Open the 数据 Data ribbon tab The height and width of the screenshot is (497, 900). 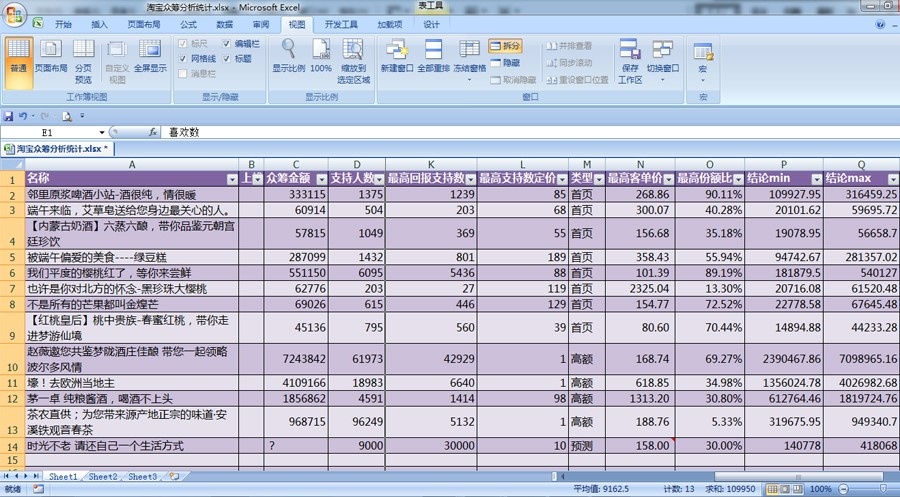coord(224,24)
